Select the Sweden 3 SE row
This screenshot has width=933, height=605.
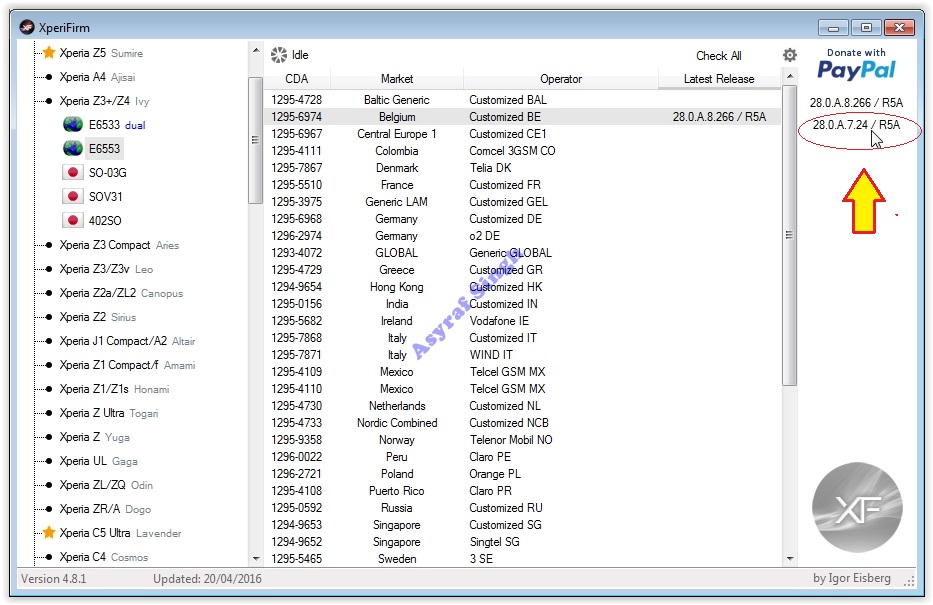click(x=522, y=559)
